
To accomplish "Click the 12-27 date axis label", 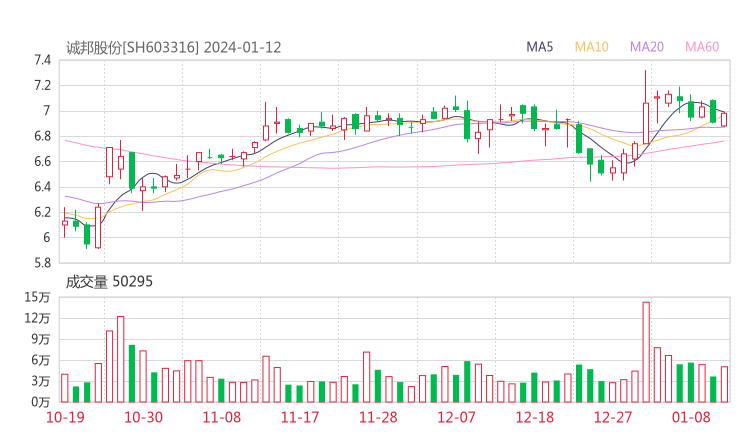I will (613, 417).
